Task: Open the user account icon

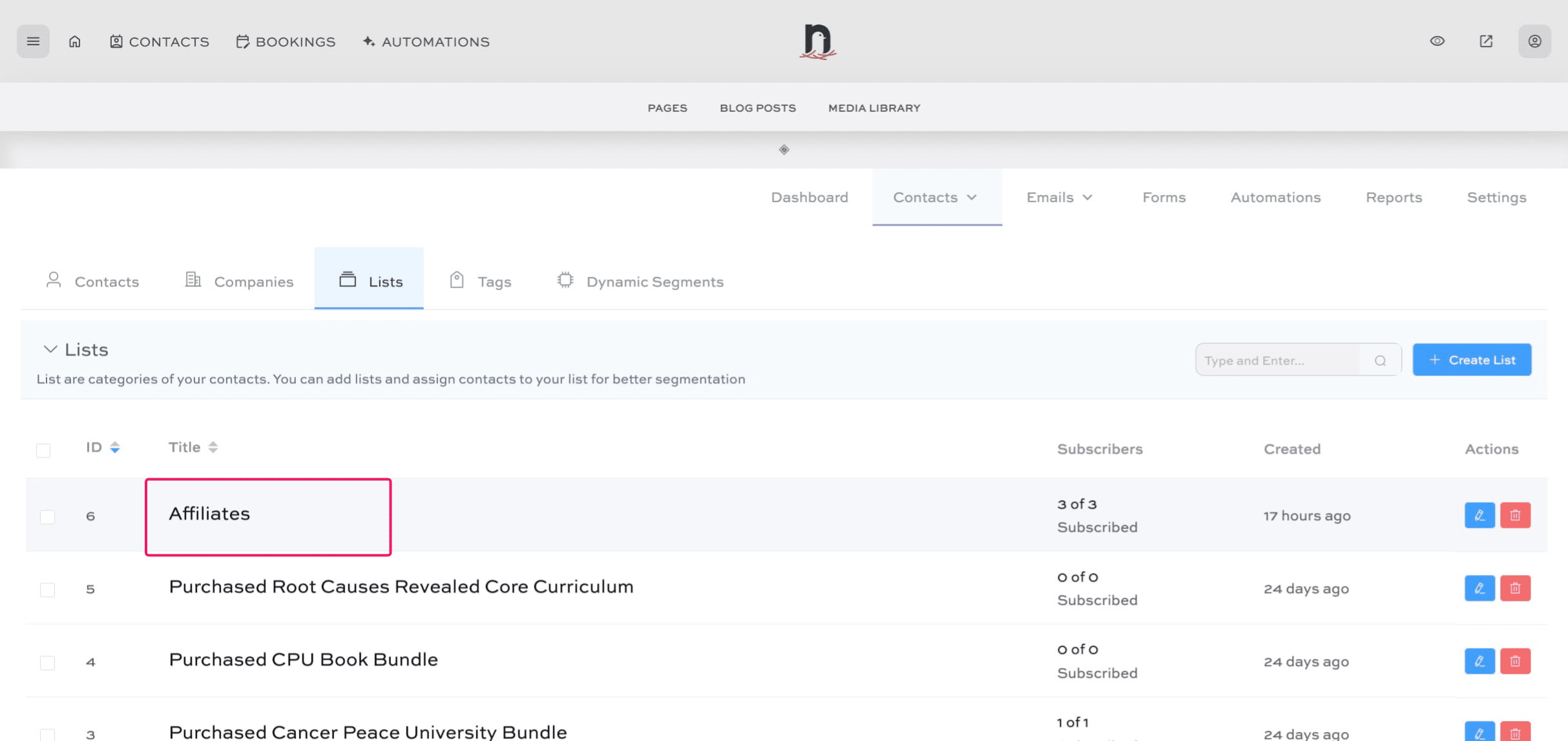Action: click(1534, 41)
